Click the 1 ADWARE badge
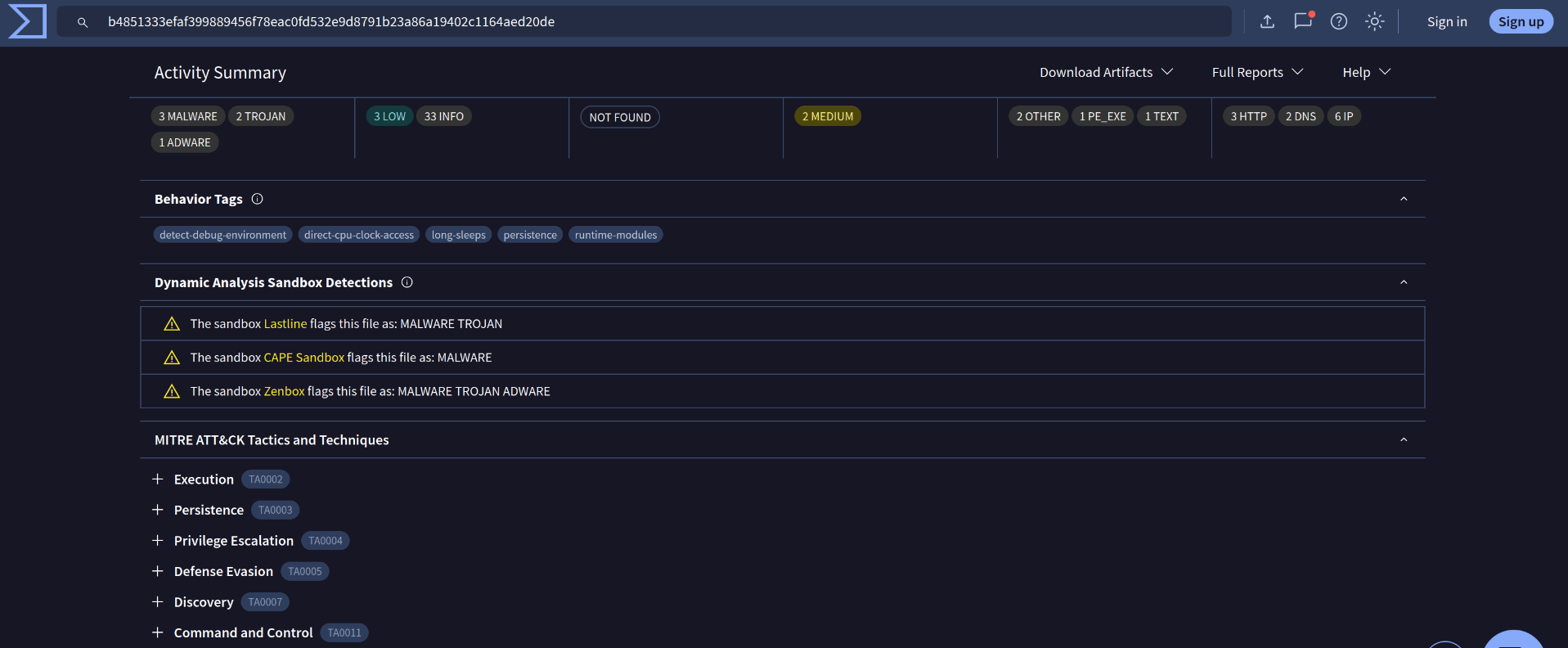The image size is (1568, 648). click(185, 142)
